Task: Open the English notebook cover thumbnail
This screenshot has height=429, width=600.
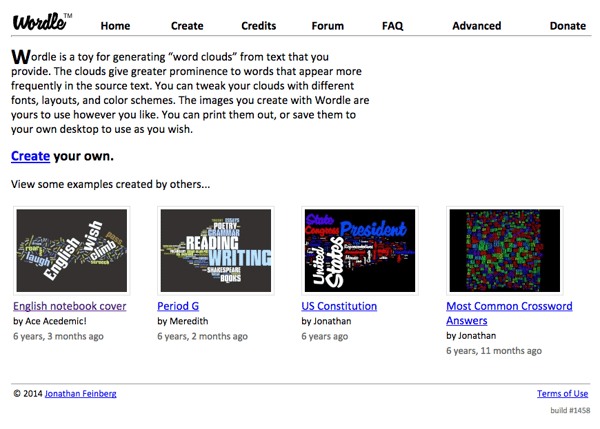Action: [x=71, y=250]
